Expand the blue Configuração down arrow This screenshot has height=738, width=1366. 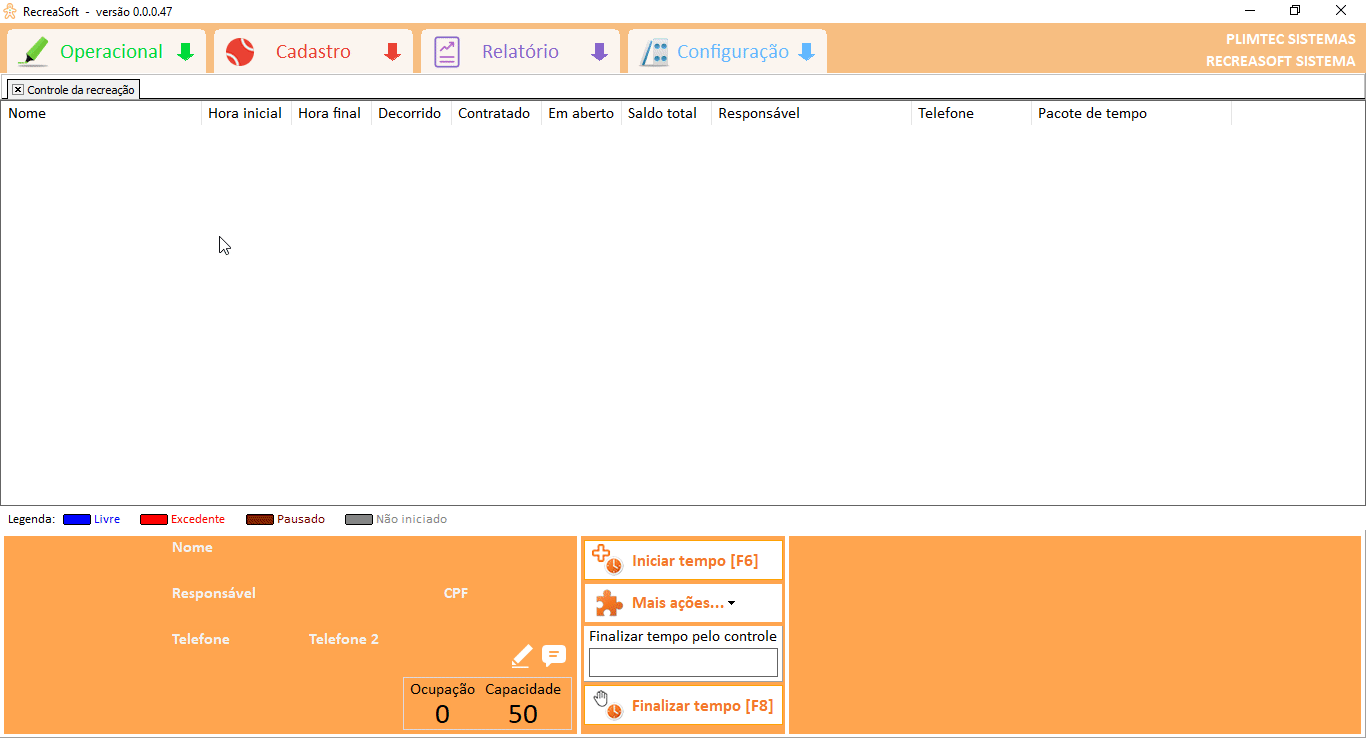[x=807, y=52]
